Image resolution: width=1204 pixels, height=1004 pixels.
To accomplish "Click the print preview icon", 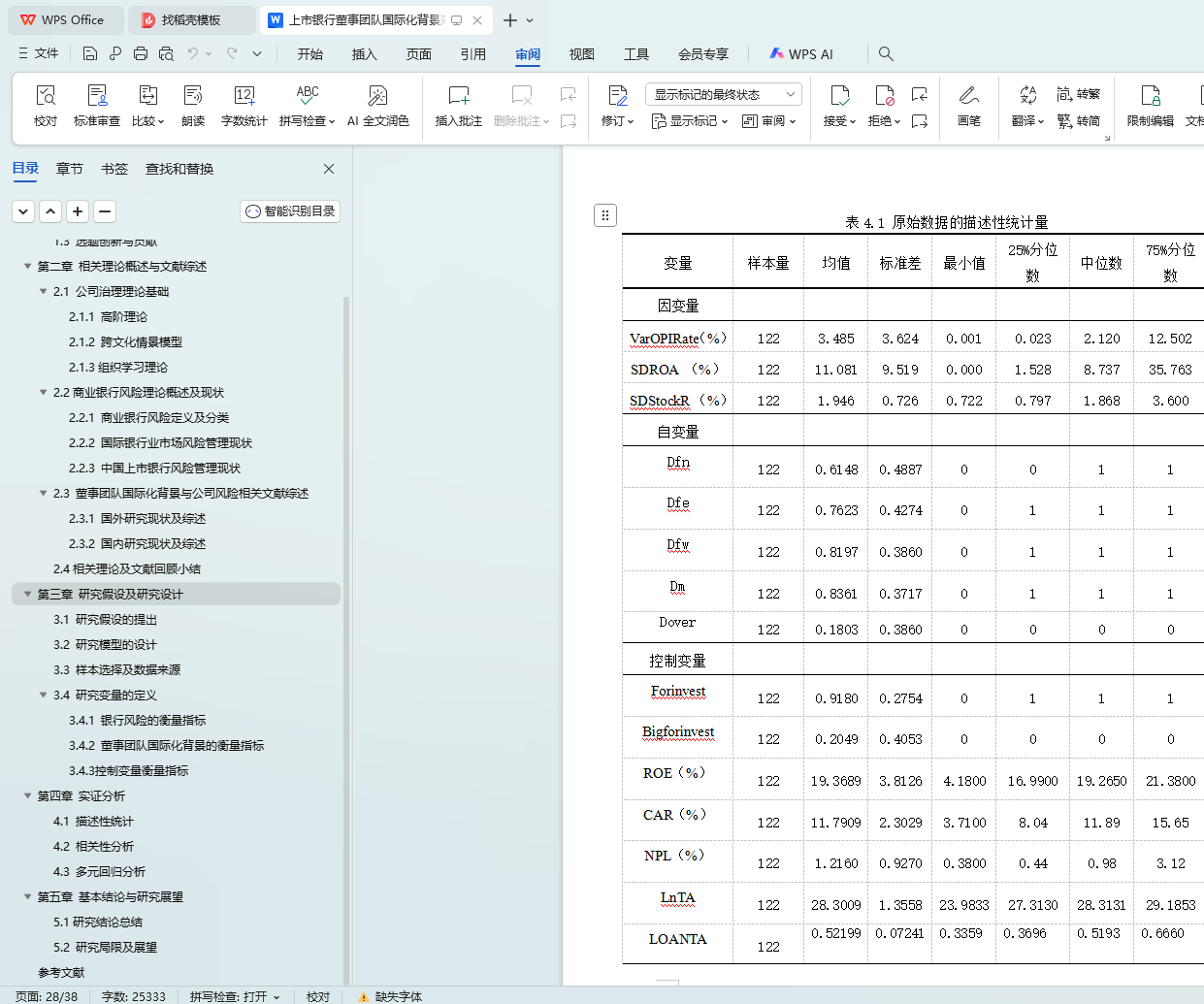I will coord(166,53).
